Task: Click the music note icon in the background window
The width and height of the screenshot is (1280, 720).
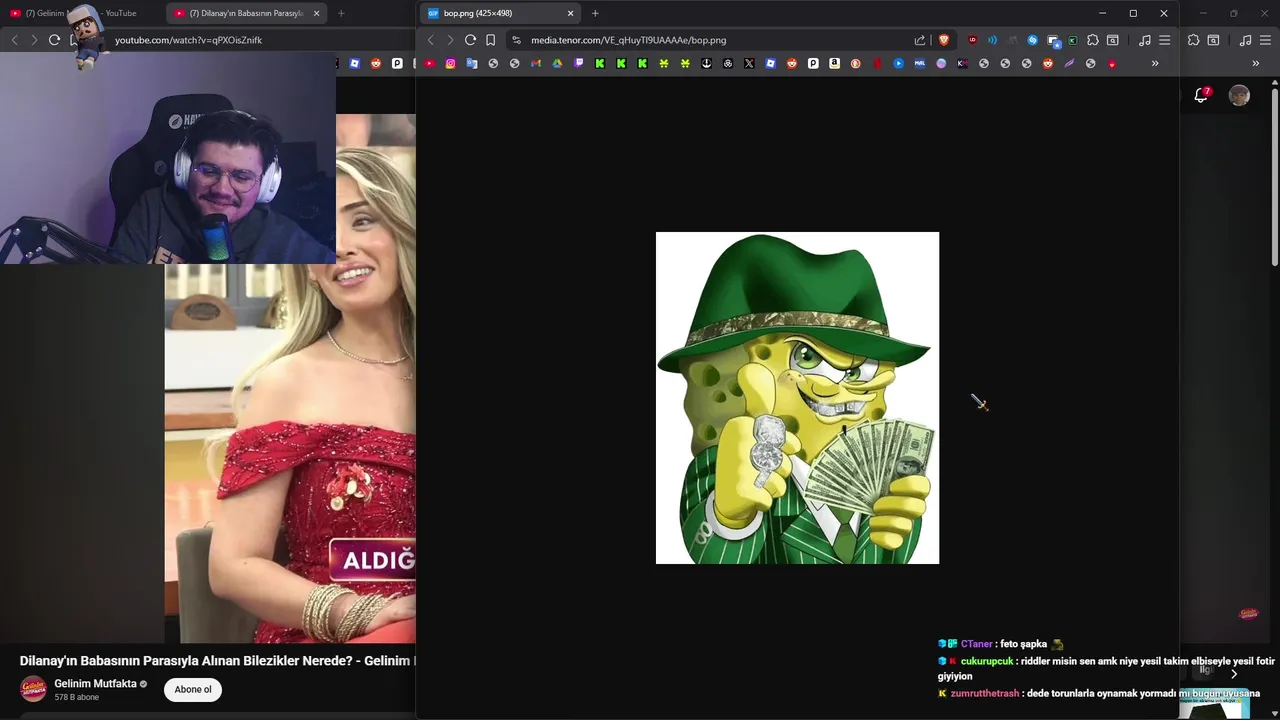Action: click(1245, 40)
